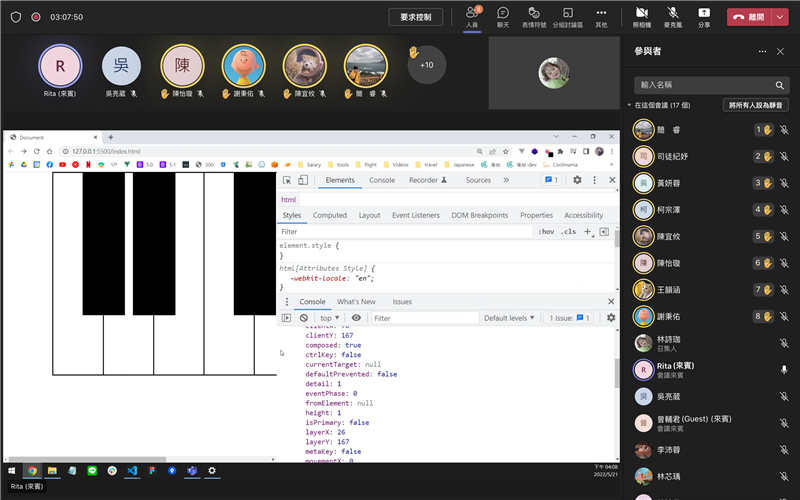800x500 pixels.
Task: Open 分組討論區 breakout rooms
Action: pyautogui.click(x=568, y=16)
